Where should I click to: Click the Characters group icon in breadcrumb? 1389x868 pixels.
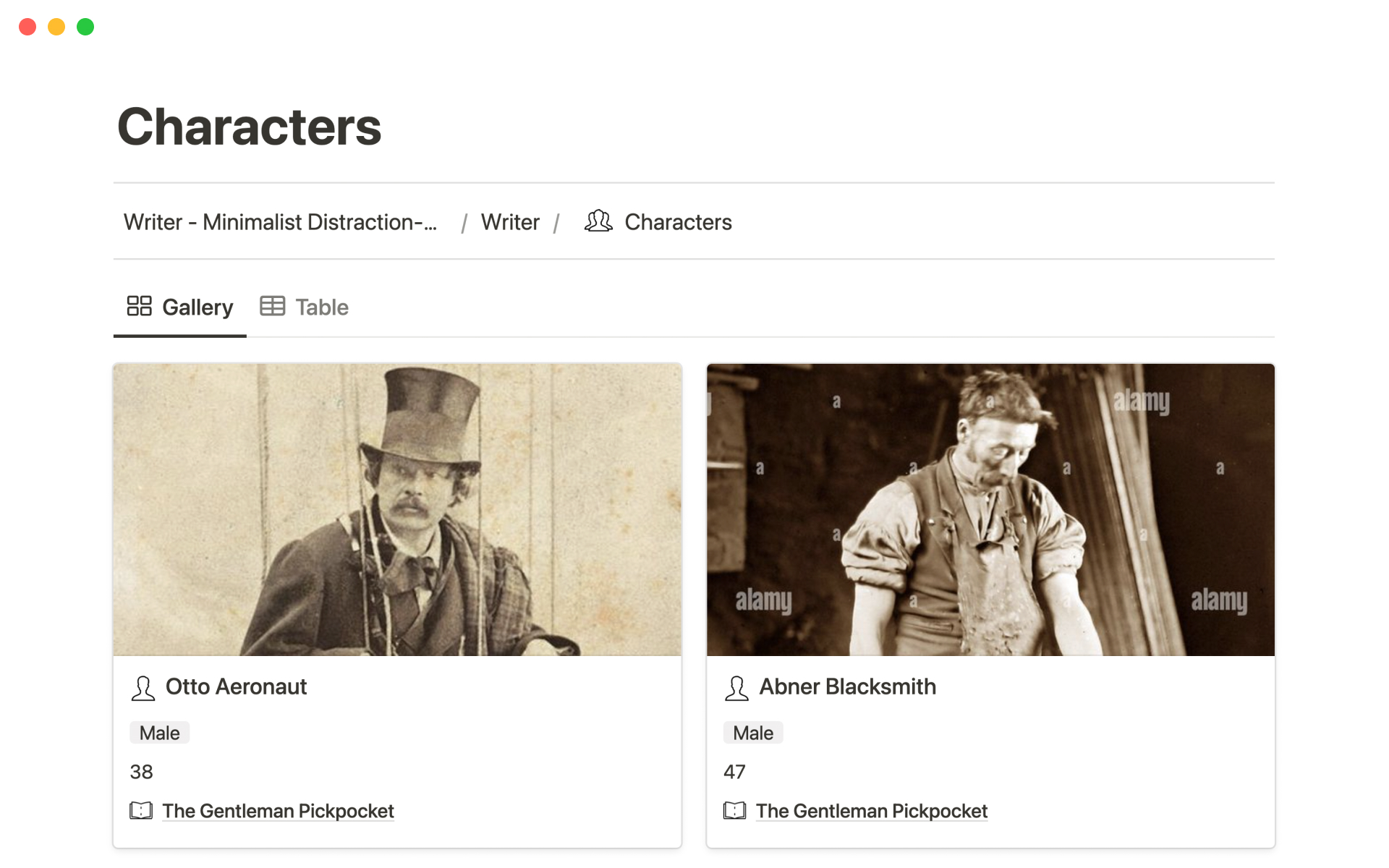pos(598,221)
